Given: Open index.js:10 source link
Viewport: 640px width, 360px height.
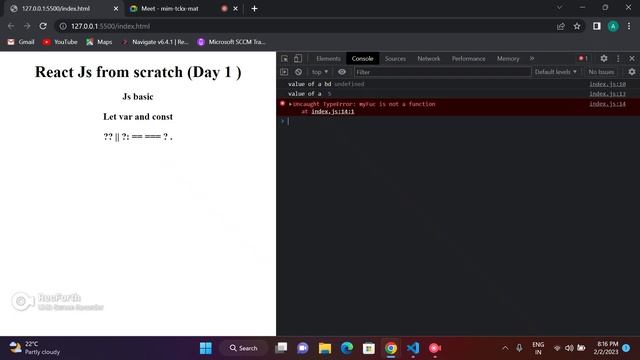Looking at the screenshot, I should click(607, 84).
